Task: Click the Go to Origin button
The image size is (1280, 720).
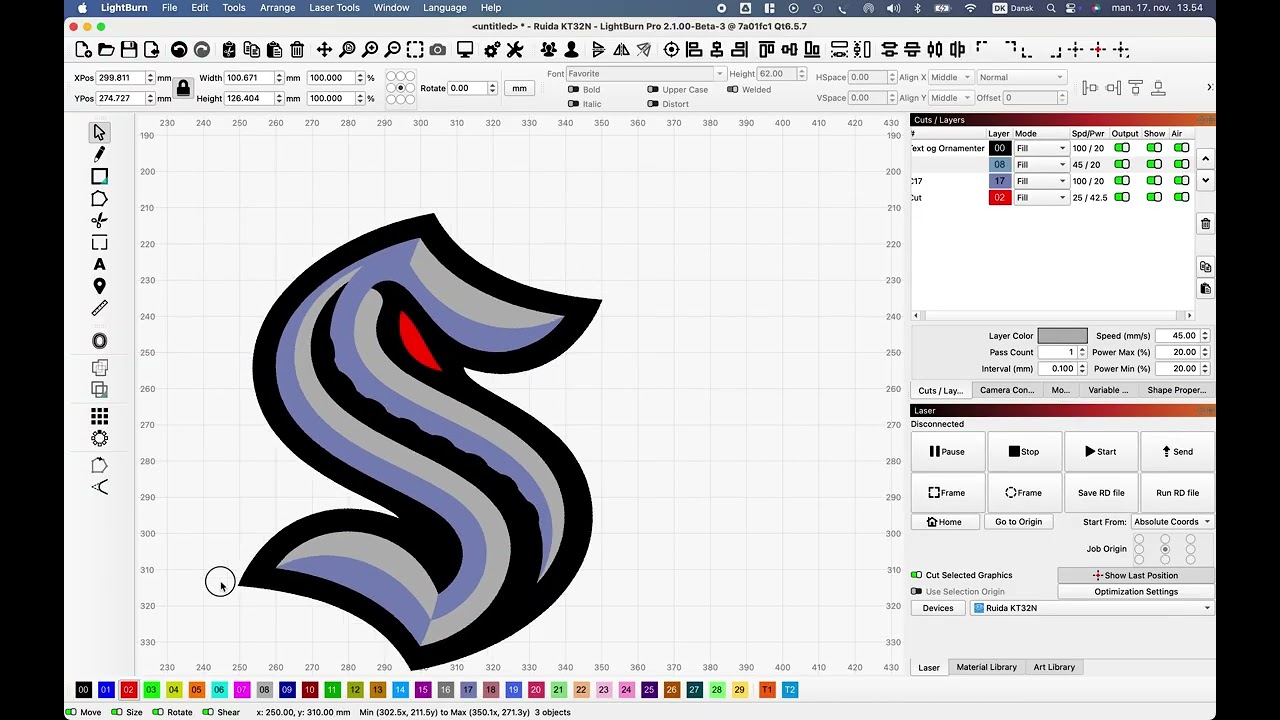Action: [x=1018, y=522]
